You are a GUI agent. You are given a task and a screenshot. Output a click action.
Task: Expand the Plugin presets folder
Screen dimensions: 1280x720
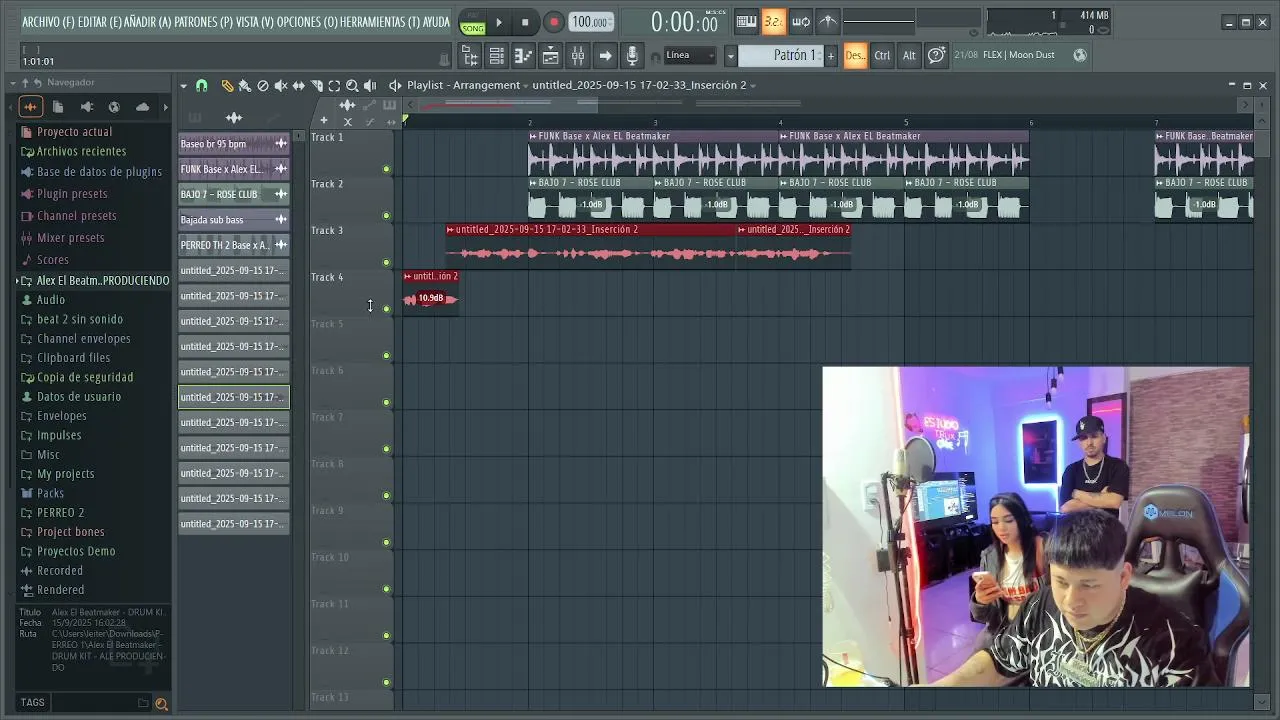(x=64, y=194)
